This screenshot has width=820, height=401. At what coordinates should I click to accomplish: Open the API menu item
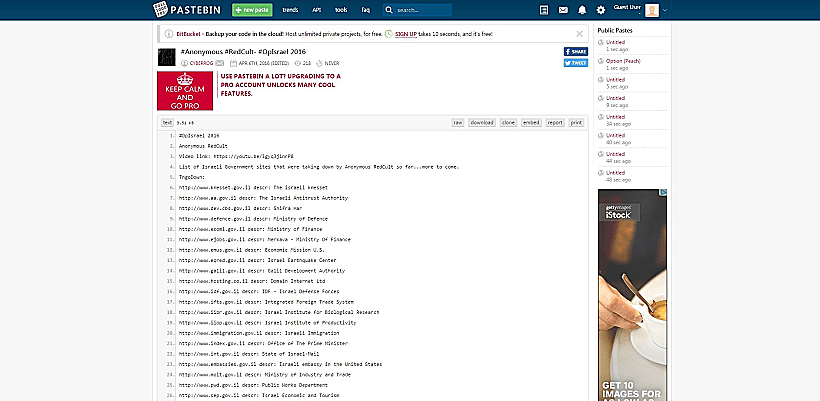point(316,10)
